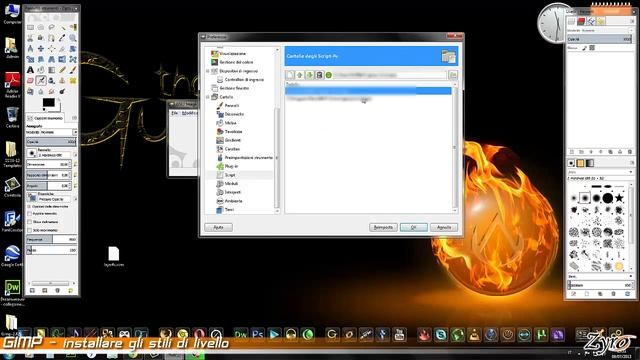Open the YouTube icon in the bottom dock
The width and height of the screenshot is (640, 360).
[x=399, y=335]
